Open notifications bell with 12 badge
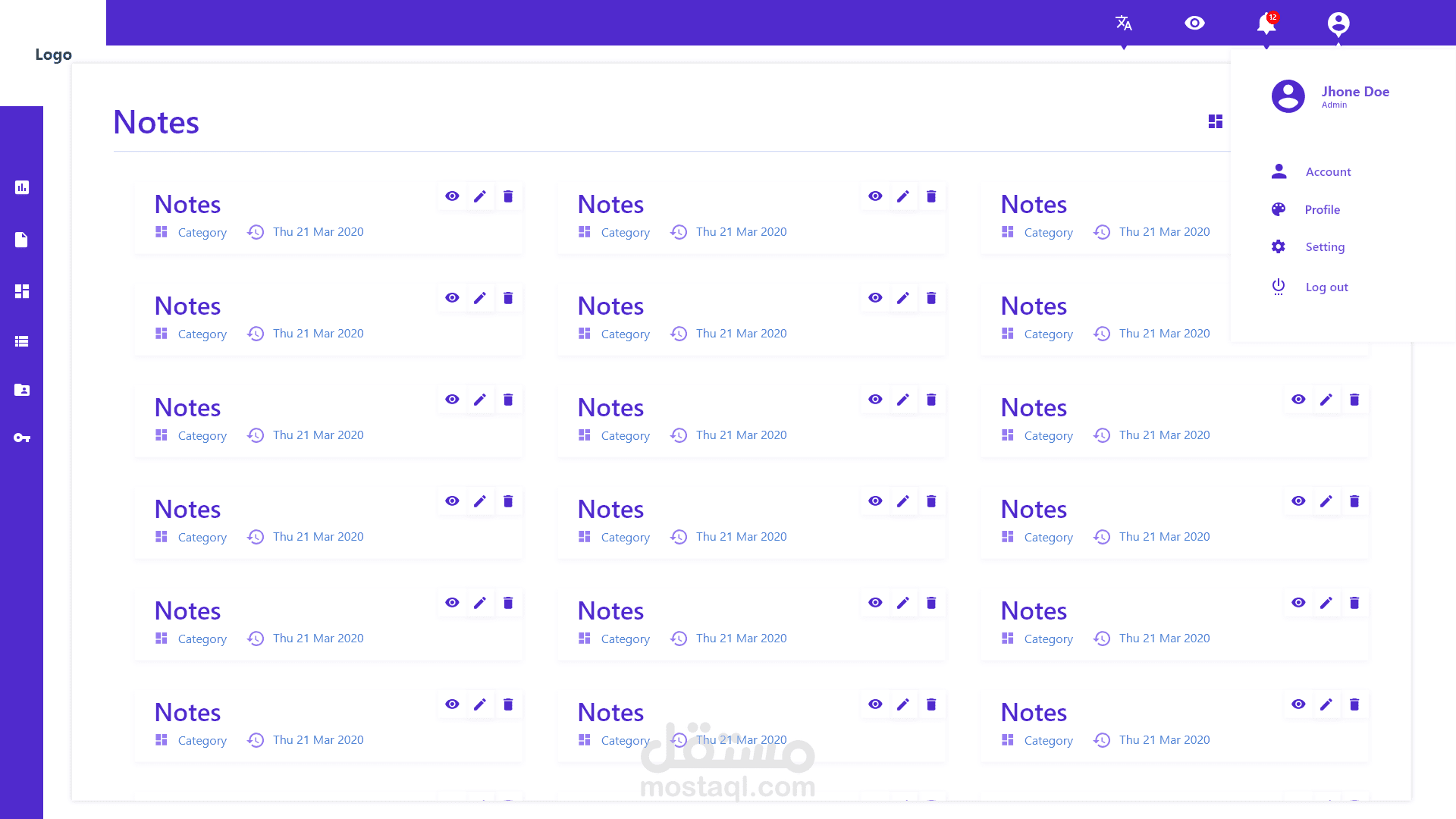 tap(1266, 24)
